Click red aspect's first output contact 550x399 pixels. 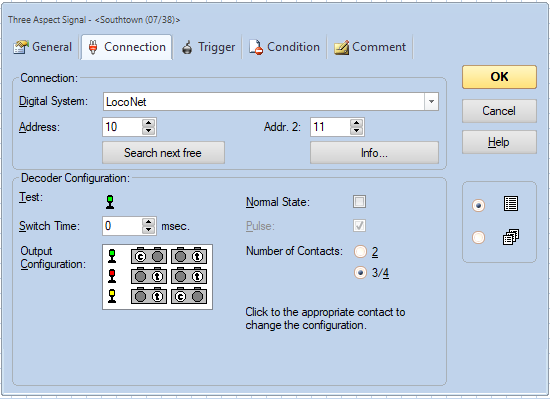pyautogui.click(x=140, y=277)
